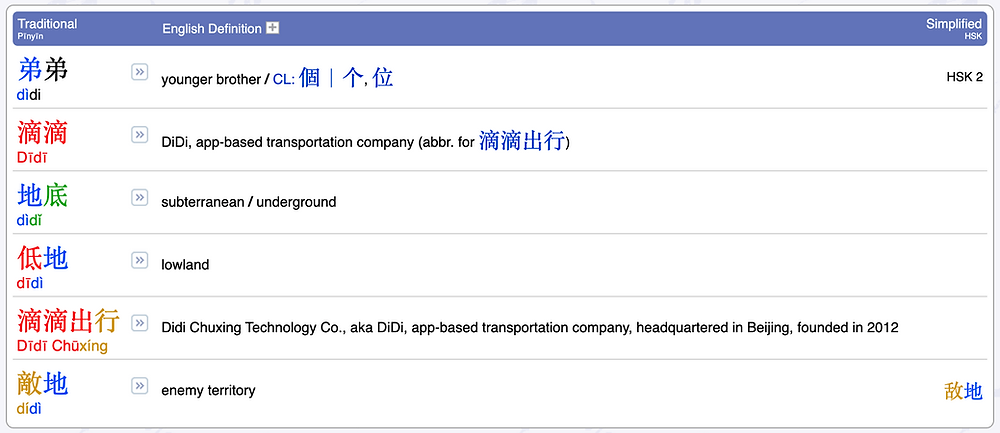Click the simplified 个 classifier link

pos(353,78)
